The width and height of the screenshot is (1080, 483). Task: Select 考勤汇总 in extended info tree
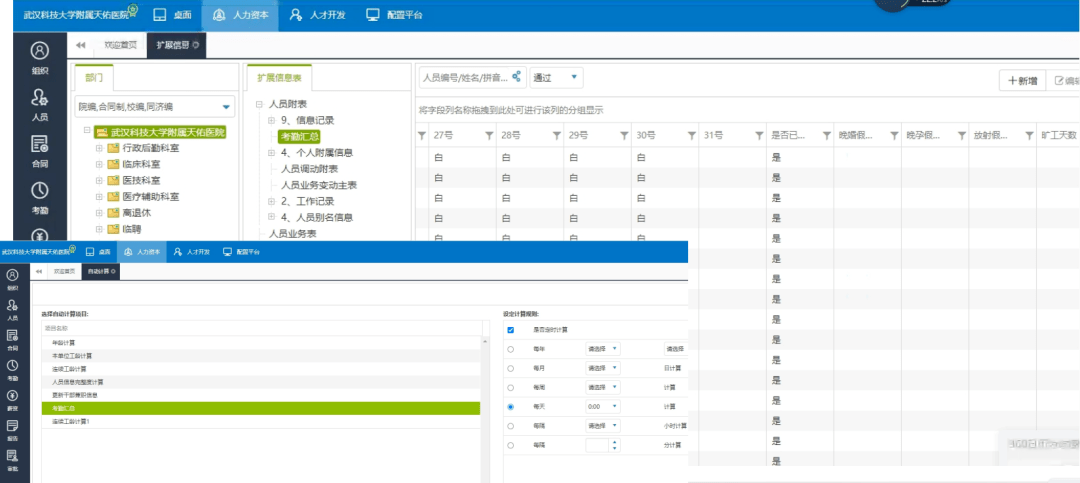click(299, 136)
